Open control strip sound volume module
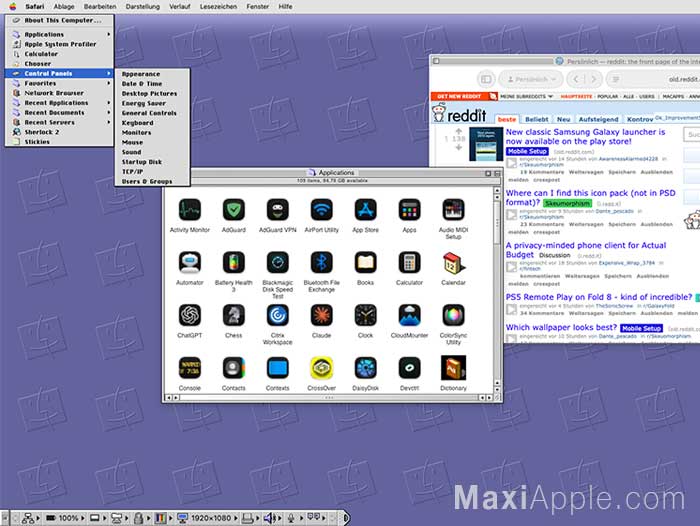This screenshot has width=700, height=526. pyautogui.click(x=271, y=518)
